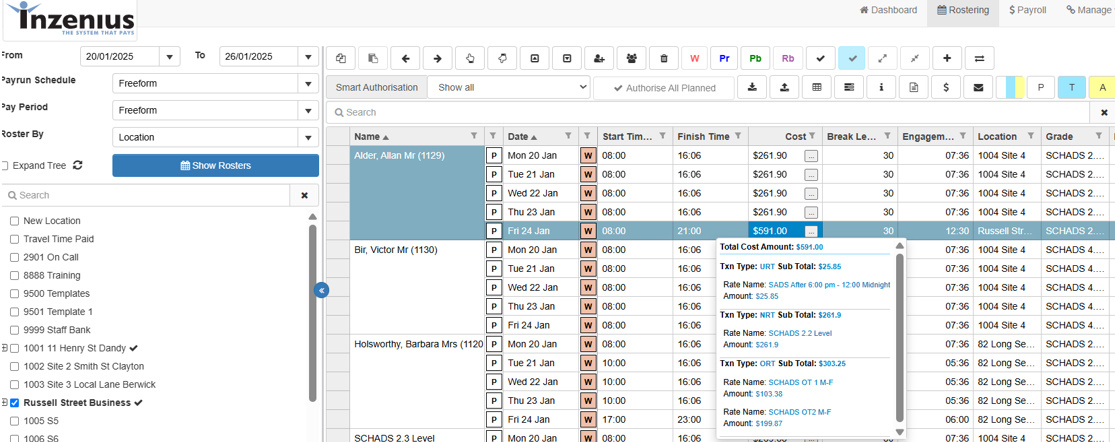The height and width of the screenshot is (442, 1115).
Task: Open the Dashboard tab
Action: coord(888,10)
